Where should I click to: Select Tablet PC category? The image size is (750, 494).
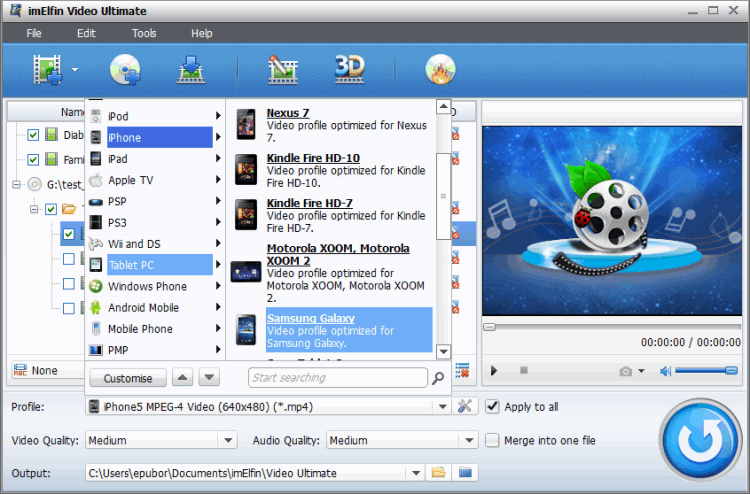(x=155, y=265)
